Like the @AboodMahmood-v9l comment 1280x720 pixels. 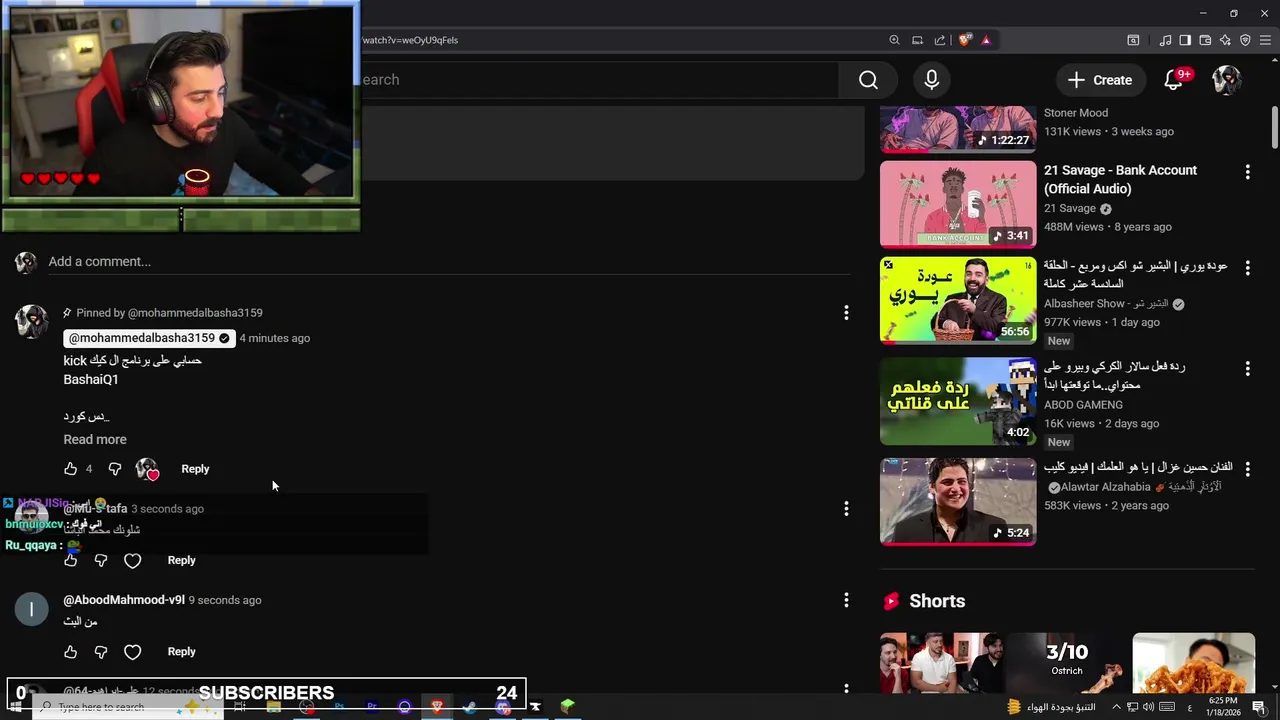(70, 652)
